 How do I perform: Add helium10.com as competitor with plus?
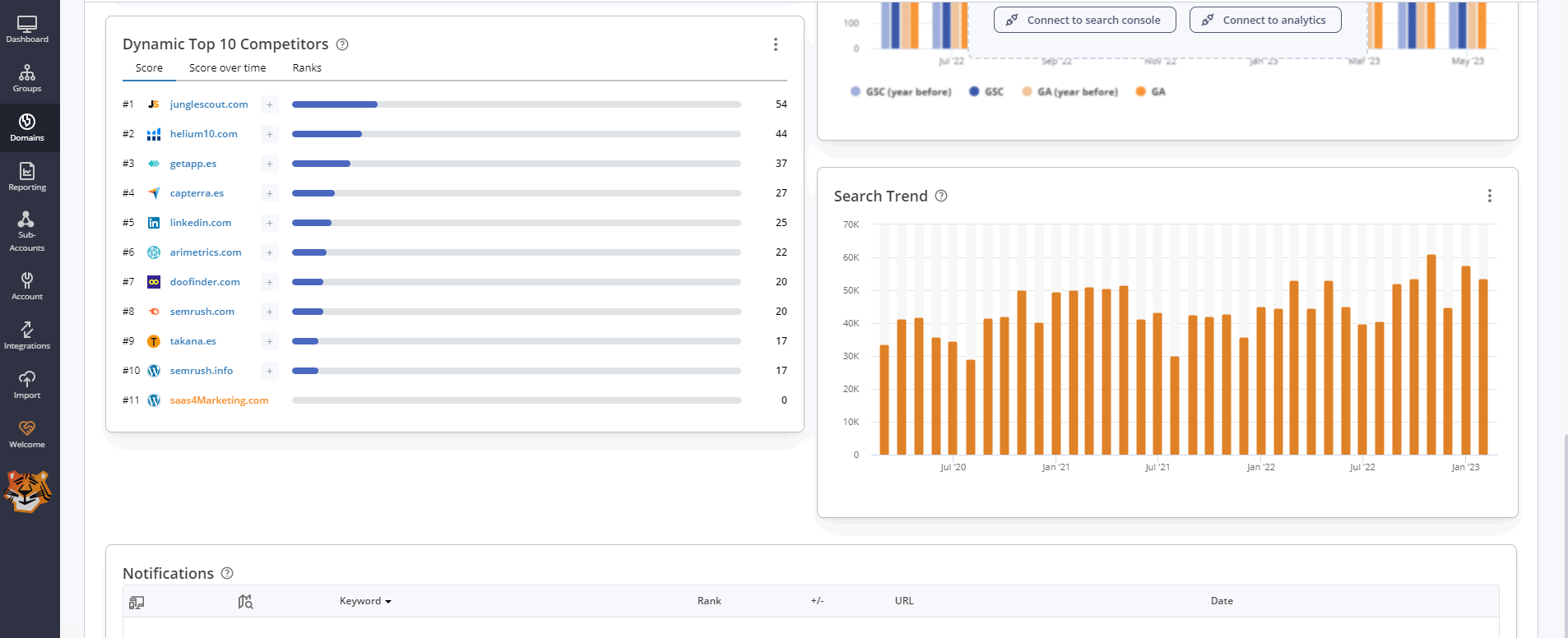click(269, 134)
